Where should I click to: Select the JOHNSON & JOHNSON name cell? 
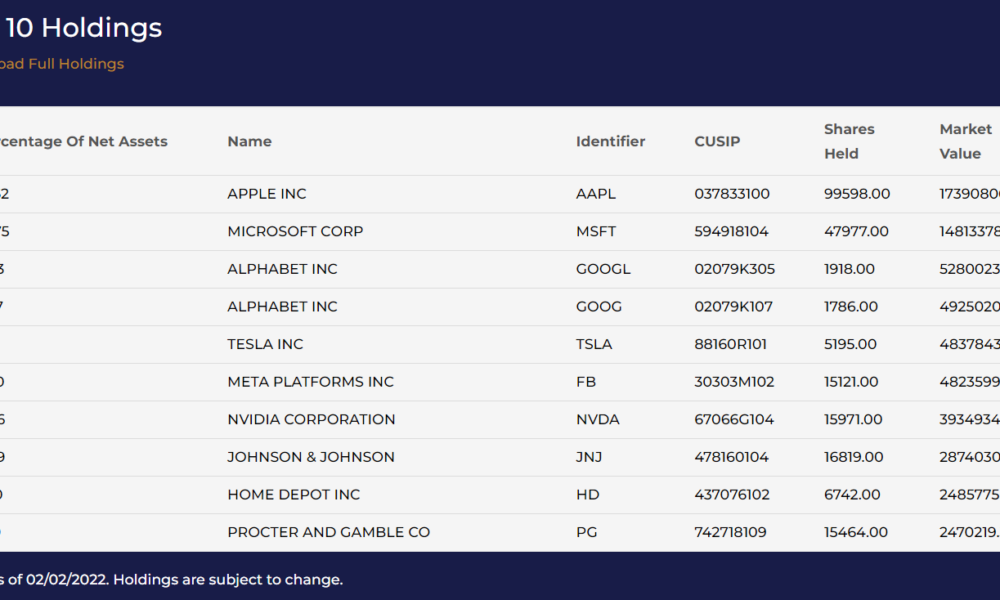pyautogui.click(x=311, y=456)
